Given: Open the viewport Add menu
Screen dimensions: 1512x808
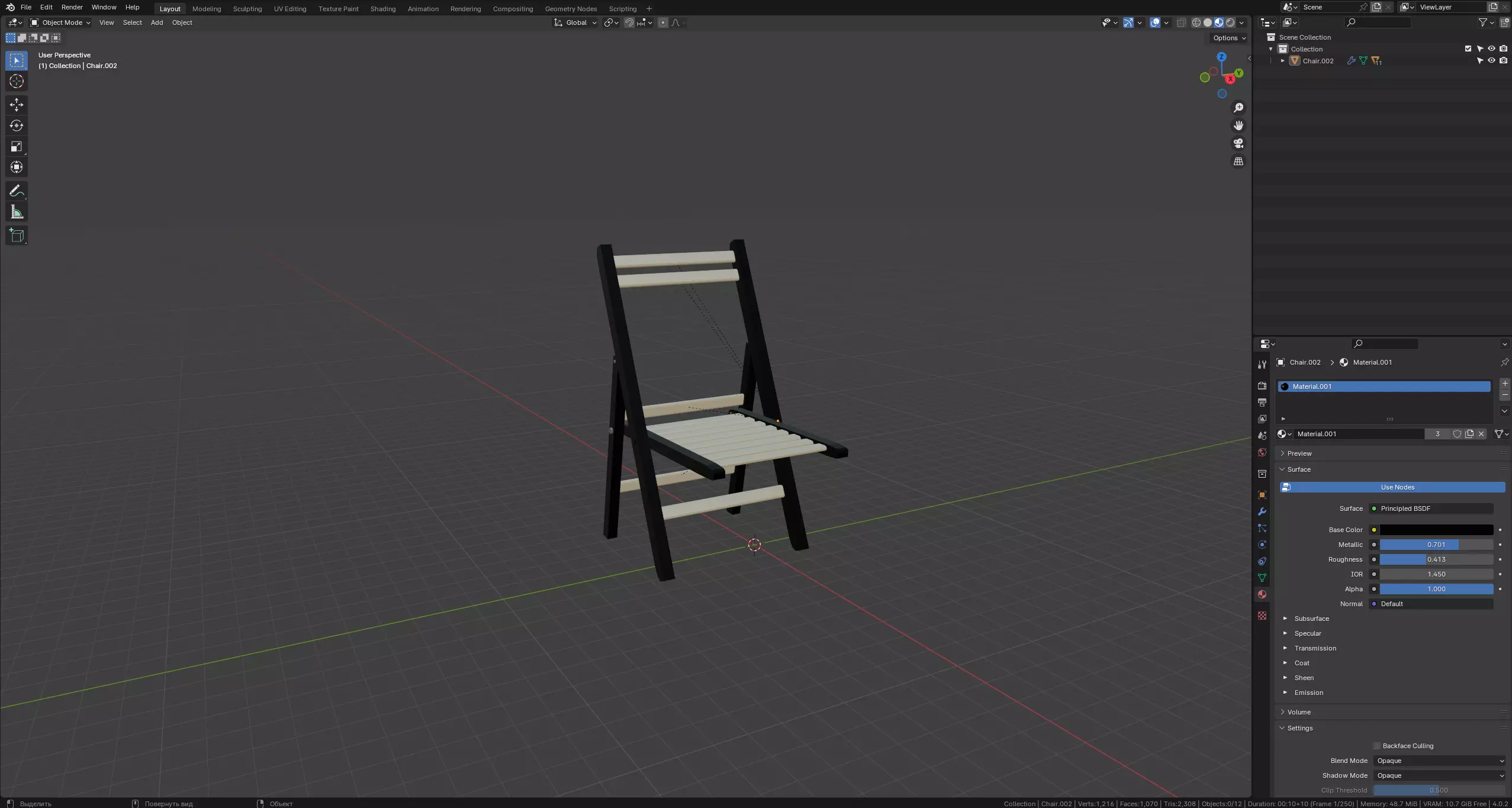Looking at the screenshot, I should 157,22.
